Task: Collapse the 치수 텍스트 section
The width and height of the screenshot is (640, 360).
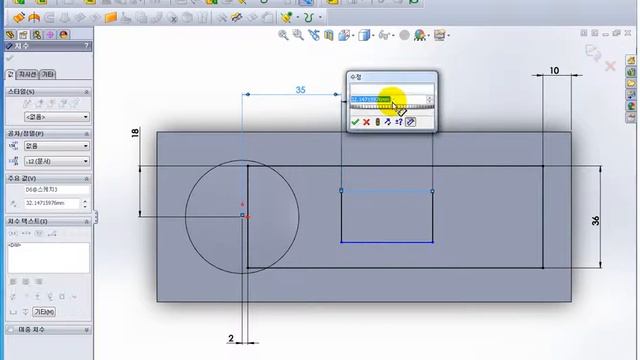Action: (x=86, y=221)
